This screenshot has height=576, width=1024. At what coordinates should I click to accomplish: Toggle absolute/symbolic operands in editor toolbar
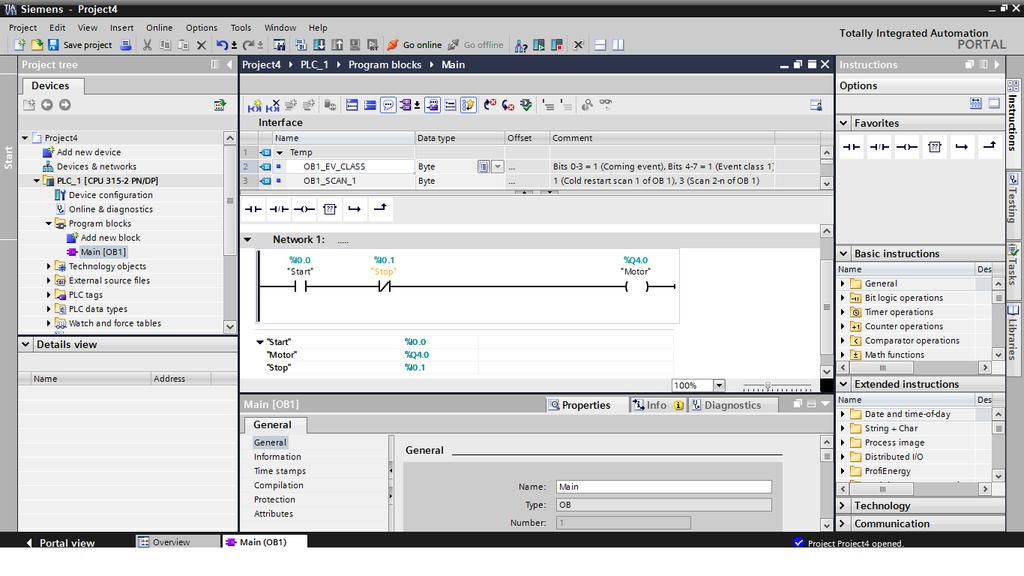(406, 105)
